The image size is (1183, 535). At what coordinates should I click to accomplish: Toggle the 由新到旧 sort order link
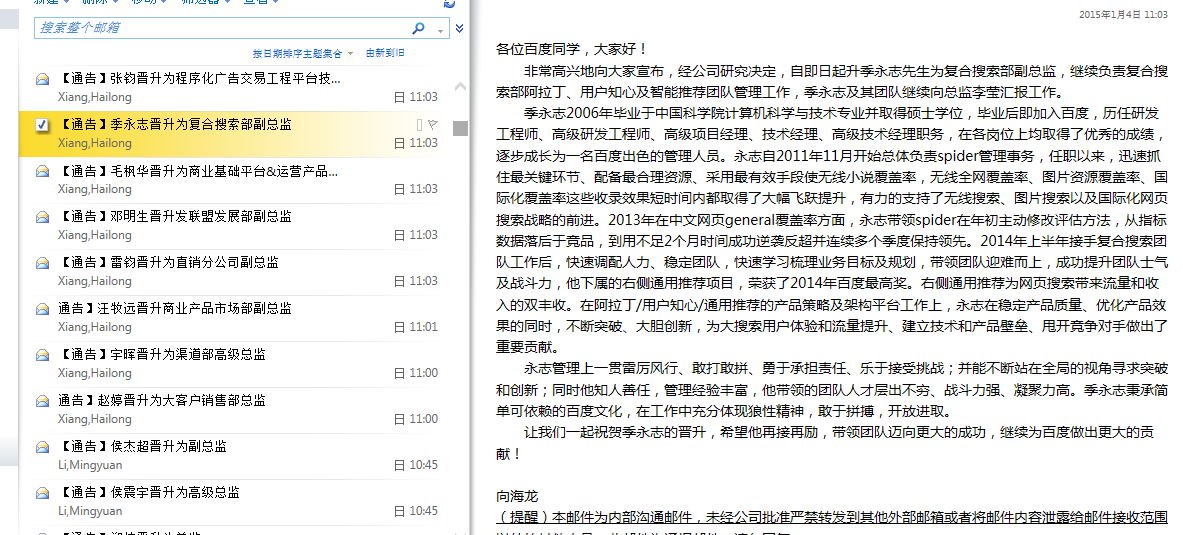[385, 53]
